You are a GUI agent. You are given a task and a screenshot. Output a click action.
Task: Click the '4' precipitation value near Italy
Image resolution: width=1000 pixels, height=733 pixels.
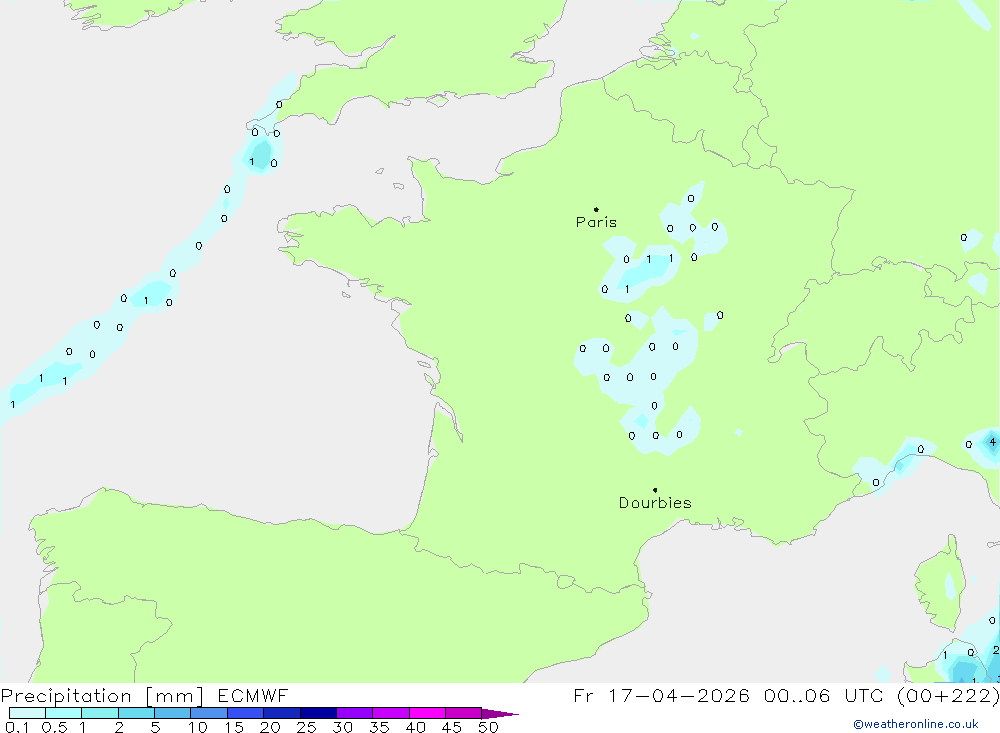(992, 441)
